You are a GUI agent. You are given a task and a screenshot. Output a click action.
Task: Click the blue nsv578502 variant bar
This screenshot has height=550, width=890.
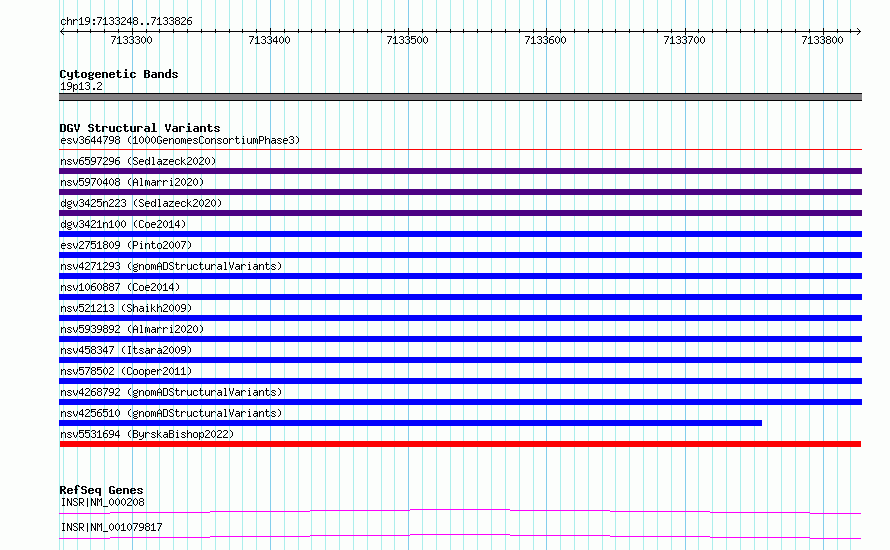pos(460,381)
